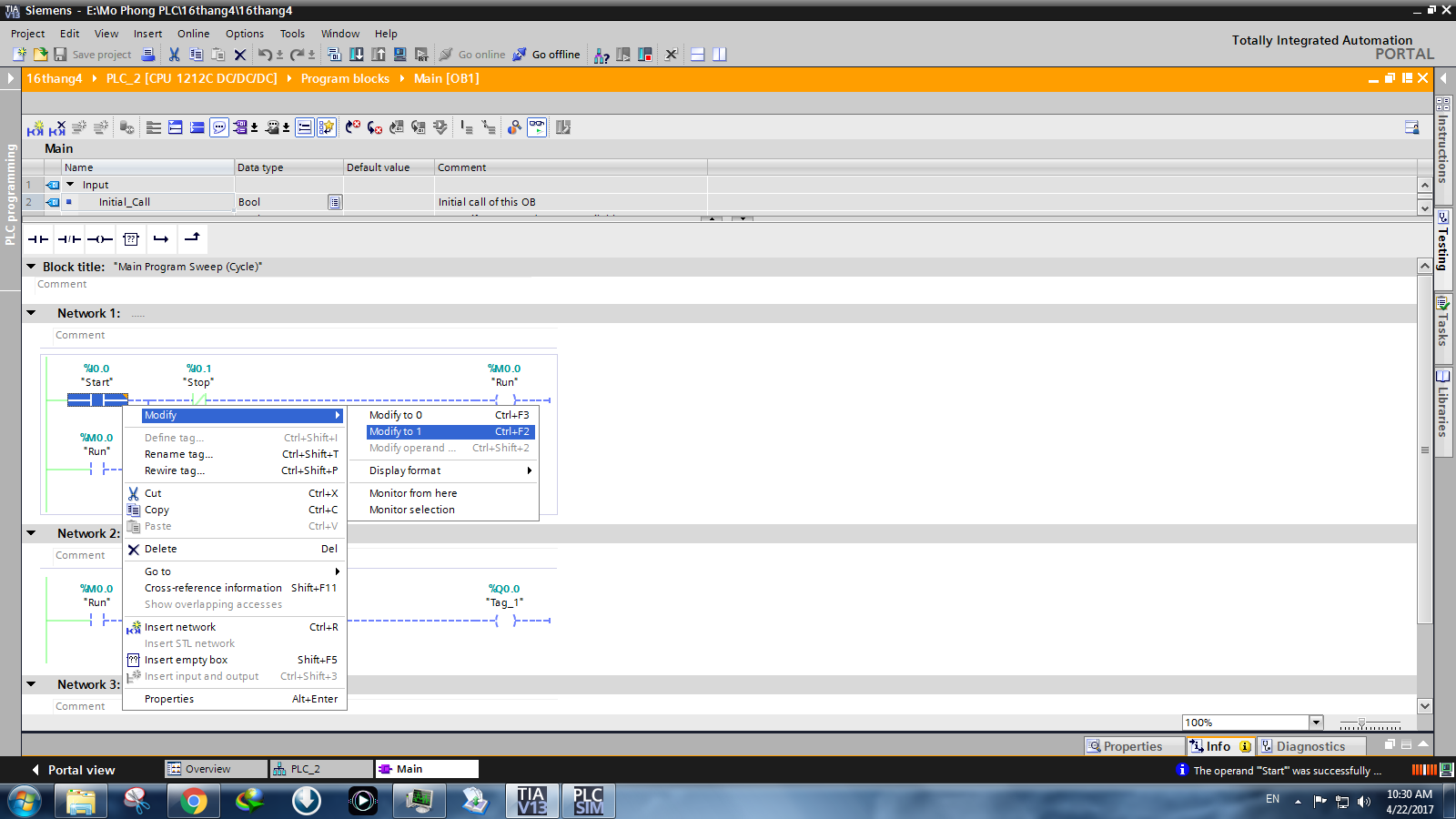This screenshot has width=1456, height=819.
Task: Collapse Network 3 section
Action: coord(31,684)
